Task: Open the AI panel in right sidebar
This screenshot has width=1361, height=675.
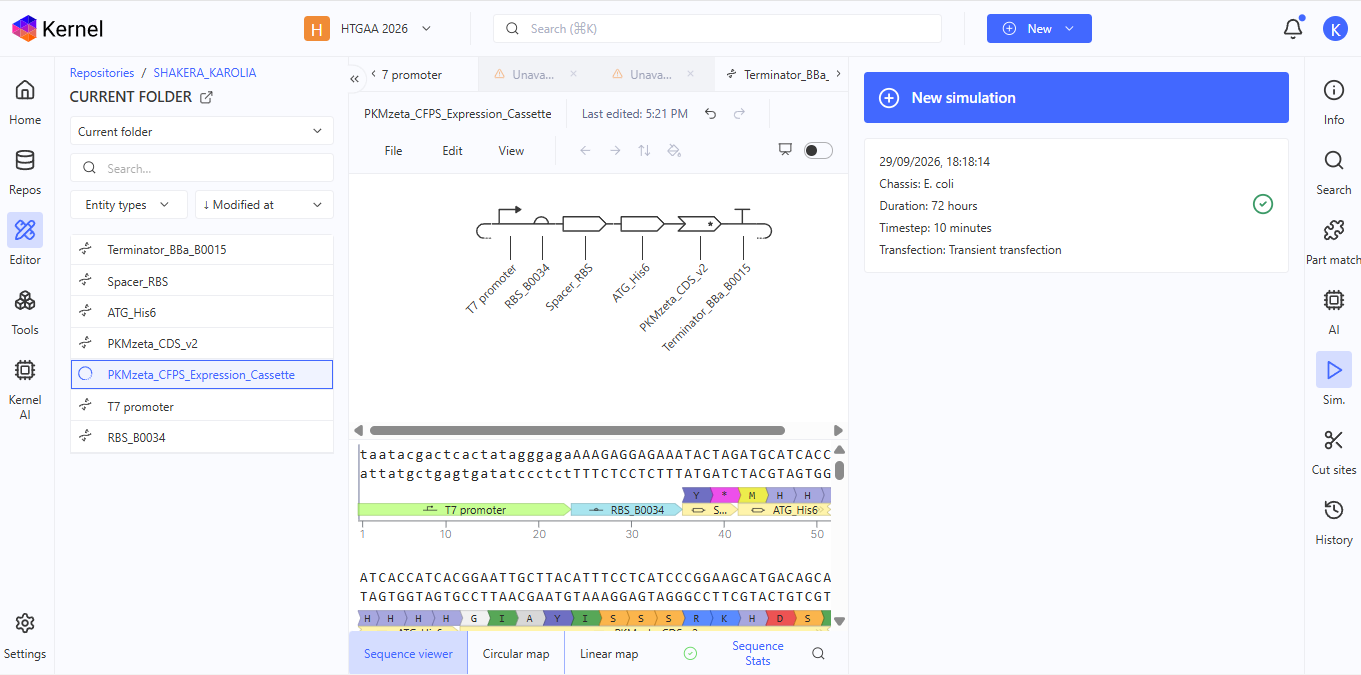Action: coord(1334,312)
